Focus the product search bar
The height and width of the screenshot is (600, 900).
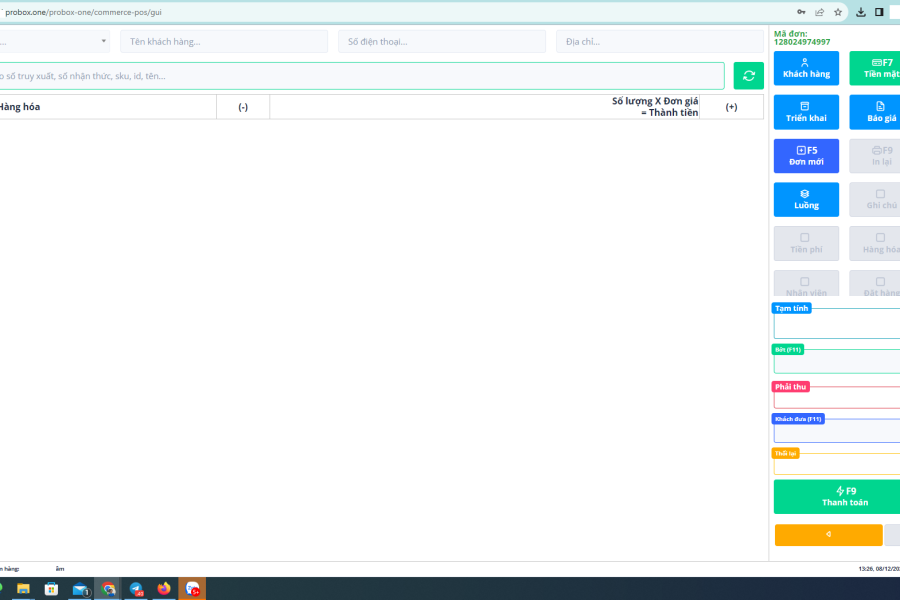360,76
